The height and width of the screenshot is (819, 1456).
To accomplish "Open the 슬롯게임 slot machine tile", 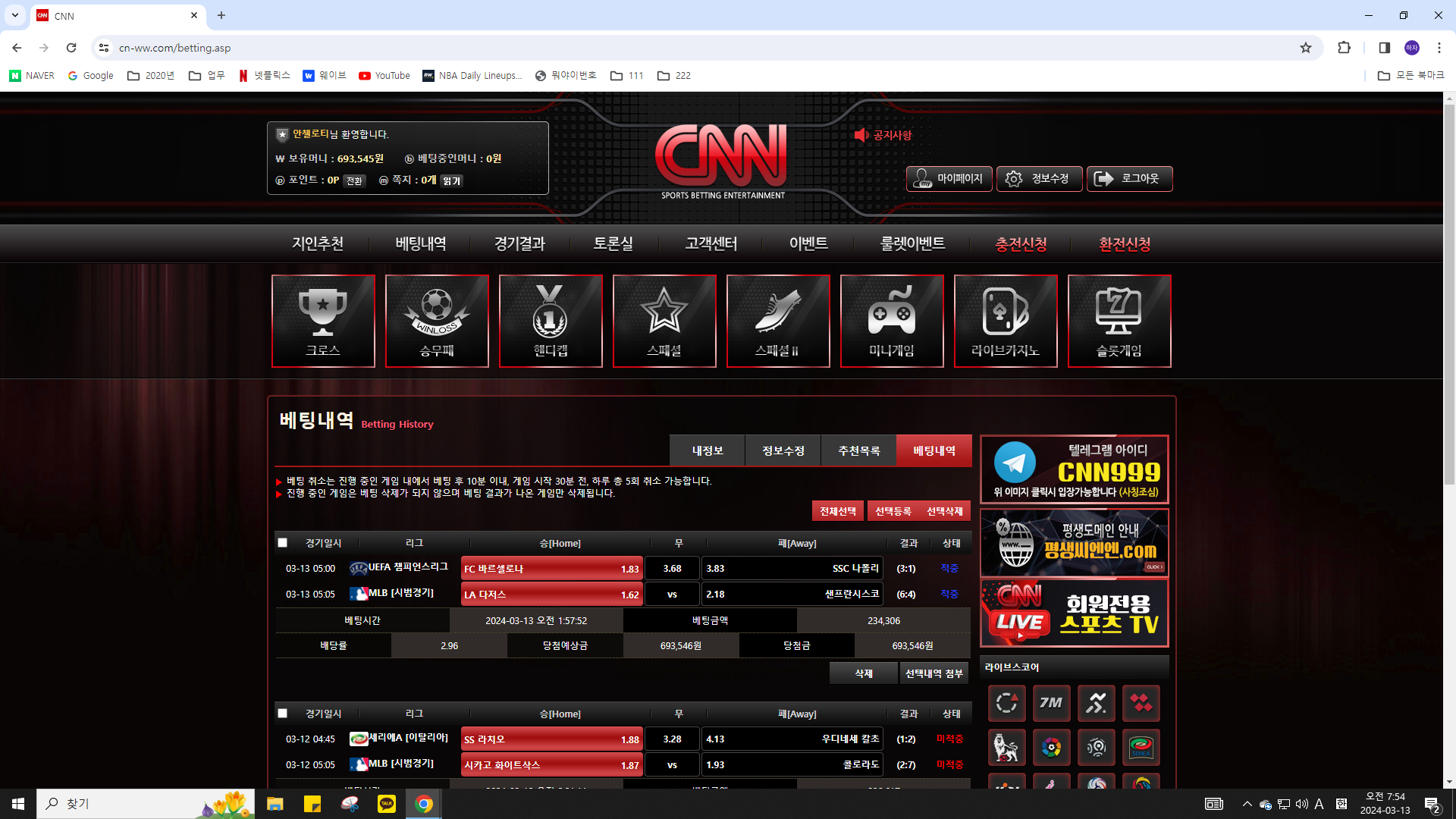I will 1119,321.
